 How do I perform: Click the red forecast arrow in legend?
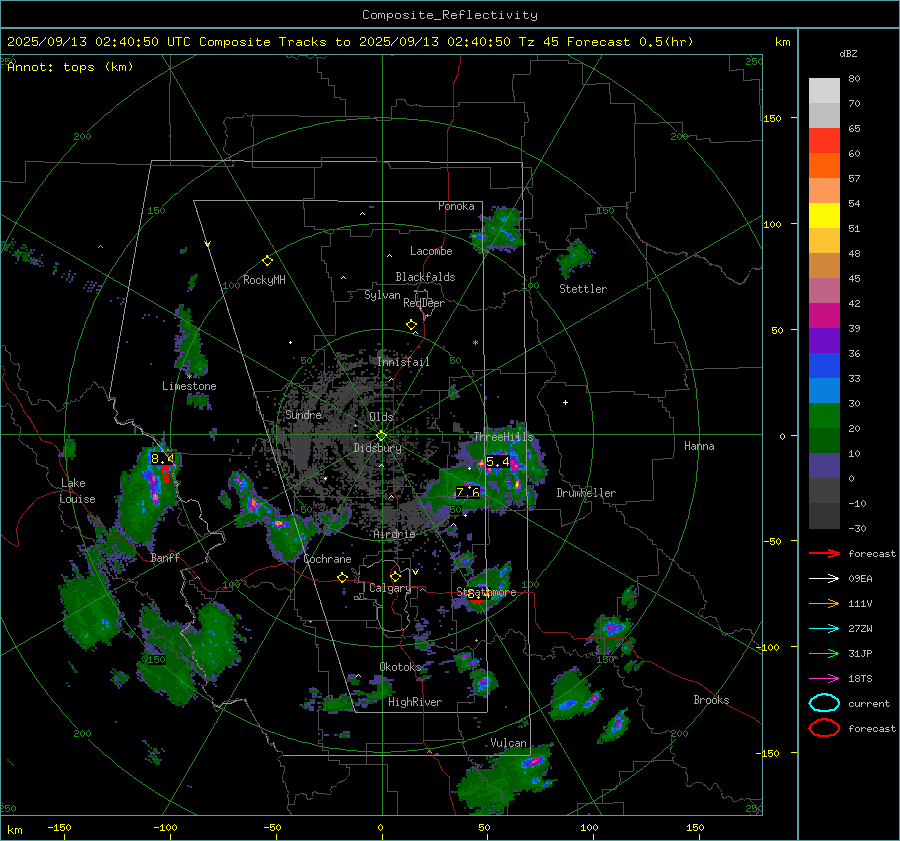pos(824,553)
